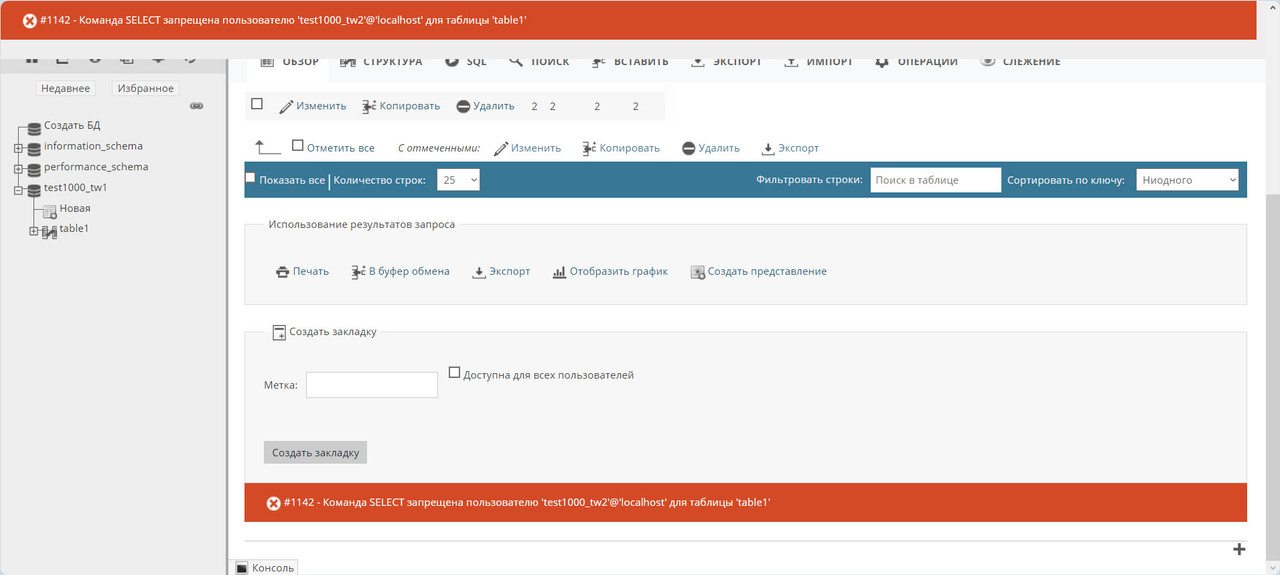The height and width of the screenshot is (575, 1280).
Task: Select the test1000_tw1 database name
Action: coord(76,188)
